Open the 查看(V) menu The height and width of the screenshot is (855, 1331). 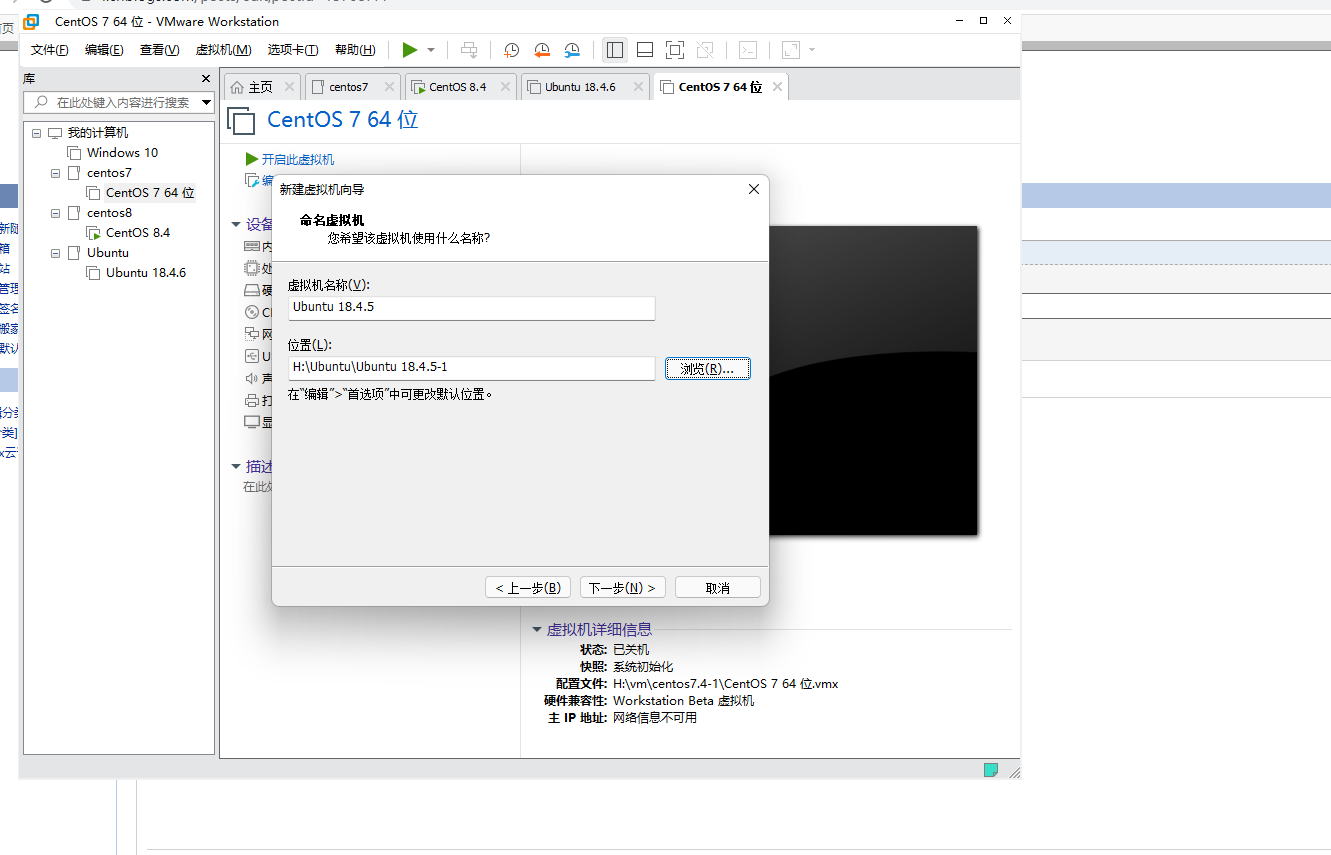(159, 50)
